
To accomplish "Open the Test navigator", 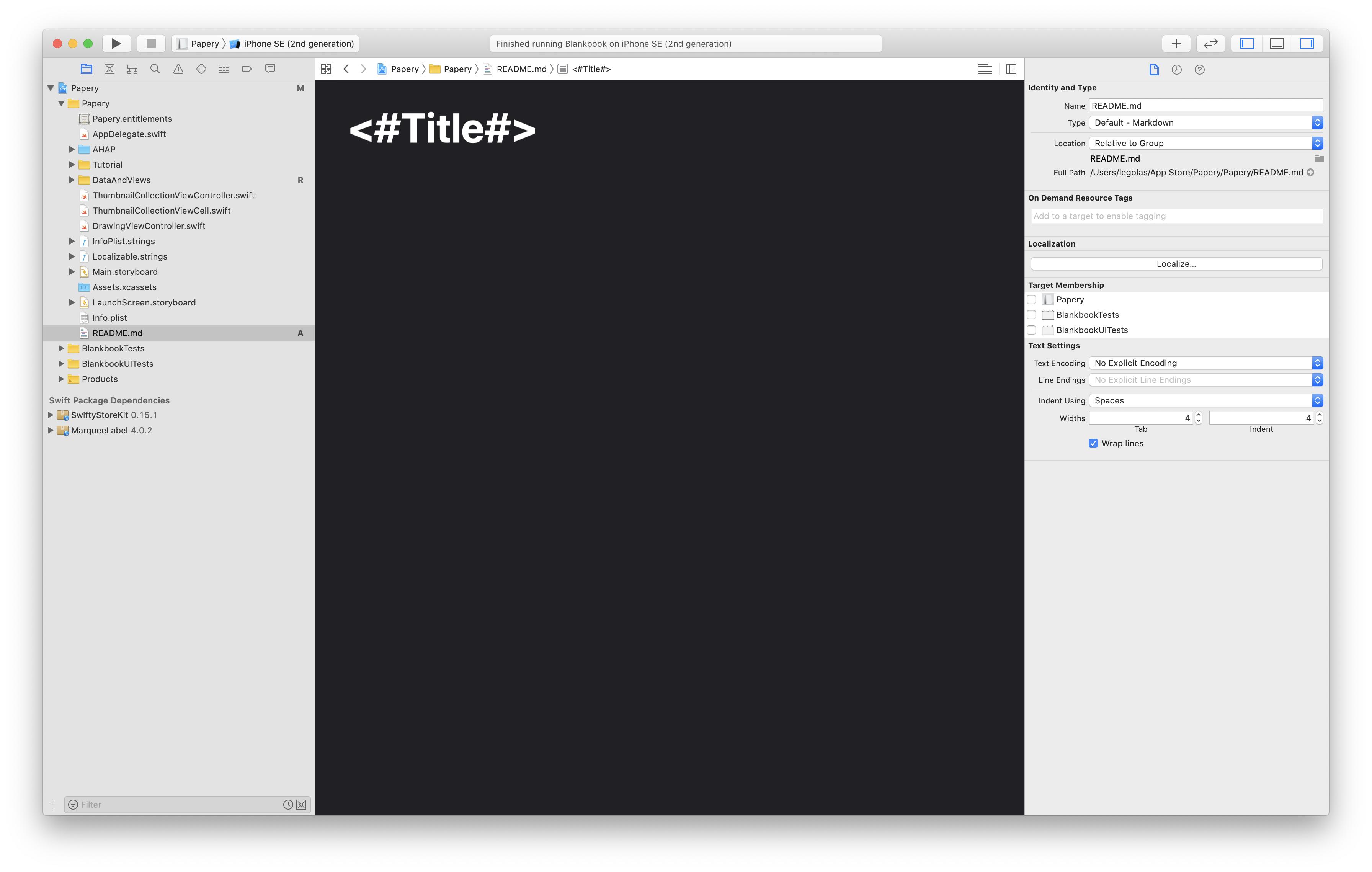I will point(201,69).
